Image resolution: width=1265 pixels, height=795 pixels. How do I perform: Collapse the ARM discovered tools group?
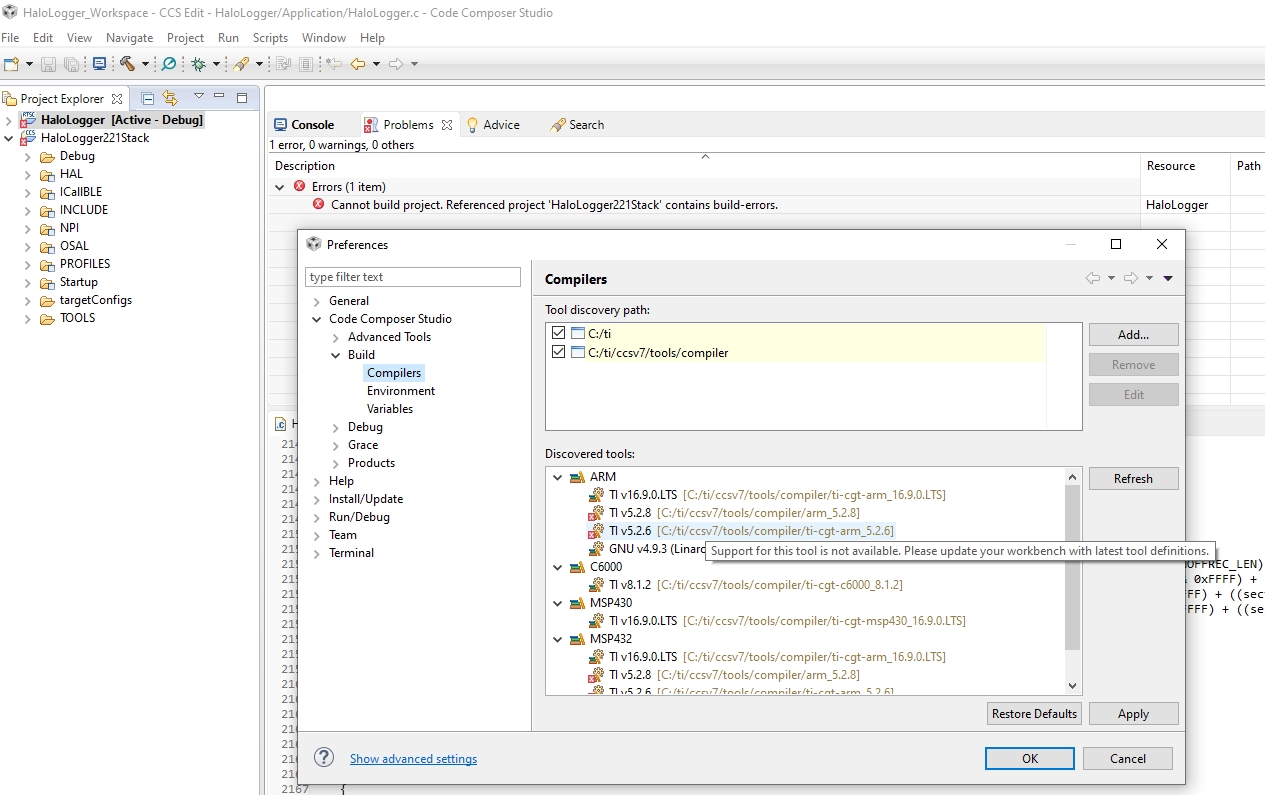557,477
